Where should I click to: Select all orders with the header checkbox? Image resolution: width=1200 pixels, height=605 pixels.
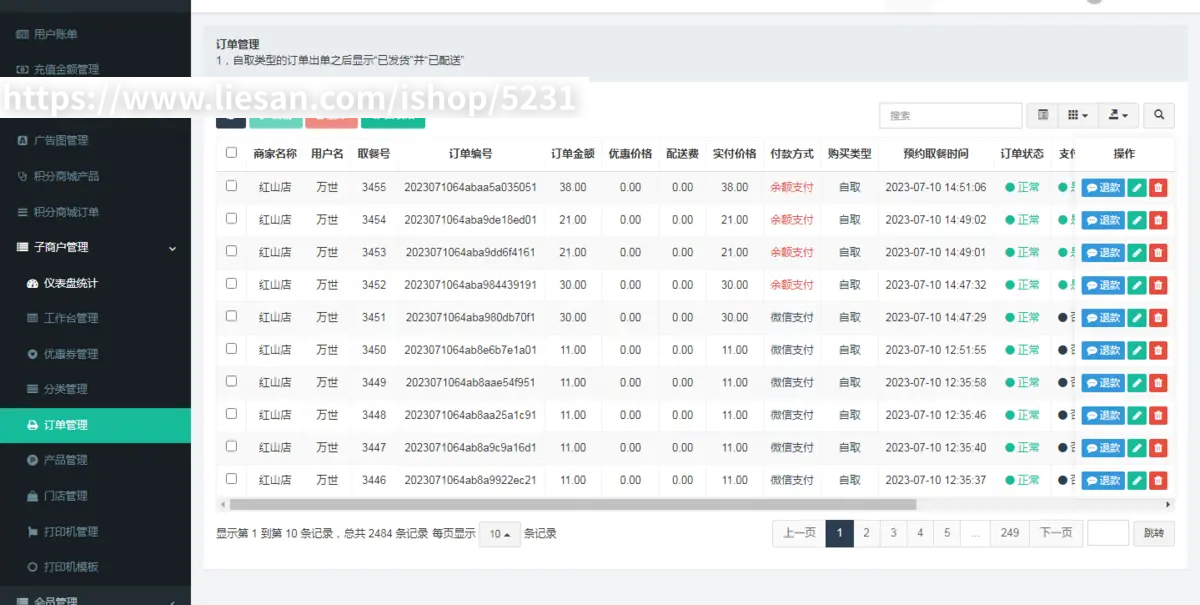pos(232,153)
